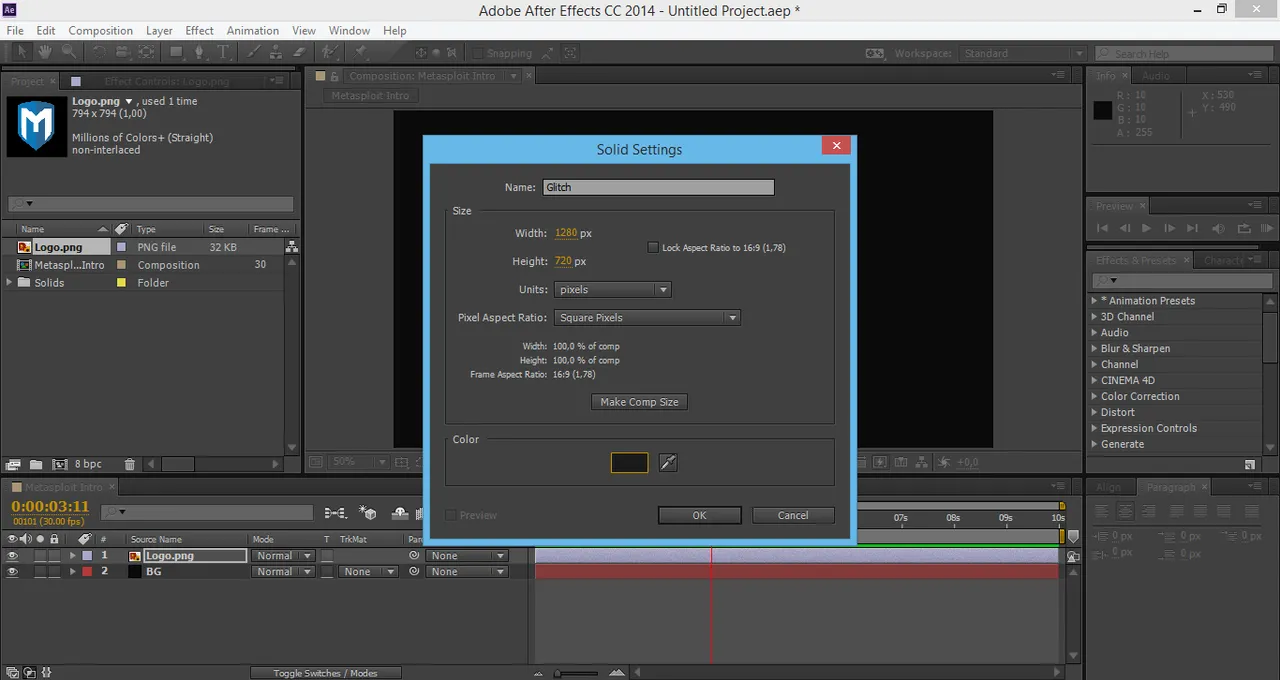
Task: Click the Name field containing Glitch
Action: 658,187
